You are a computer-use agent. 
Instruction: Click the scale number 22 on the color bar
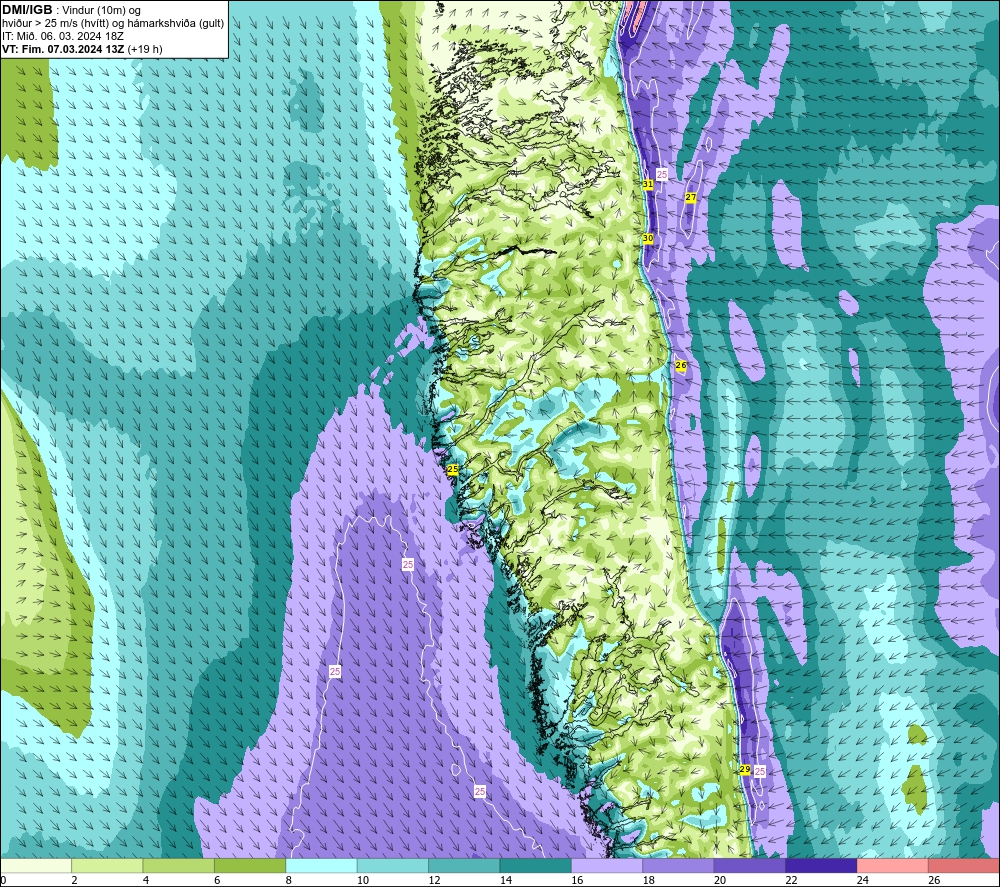click(x=791, y=881)
